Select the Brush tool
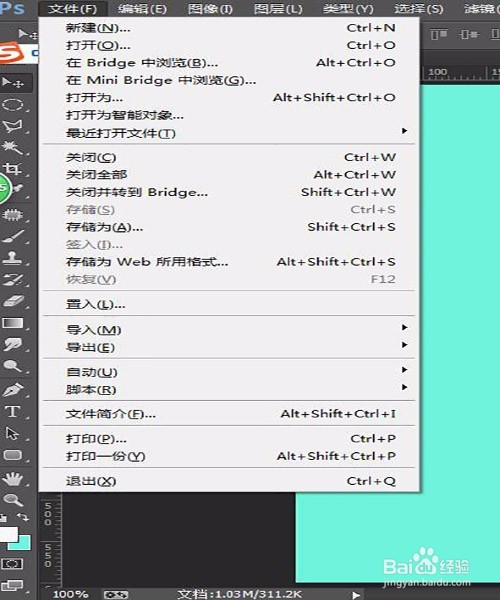Viewport: 500px width, 600px height. click(x=13, y=236)
